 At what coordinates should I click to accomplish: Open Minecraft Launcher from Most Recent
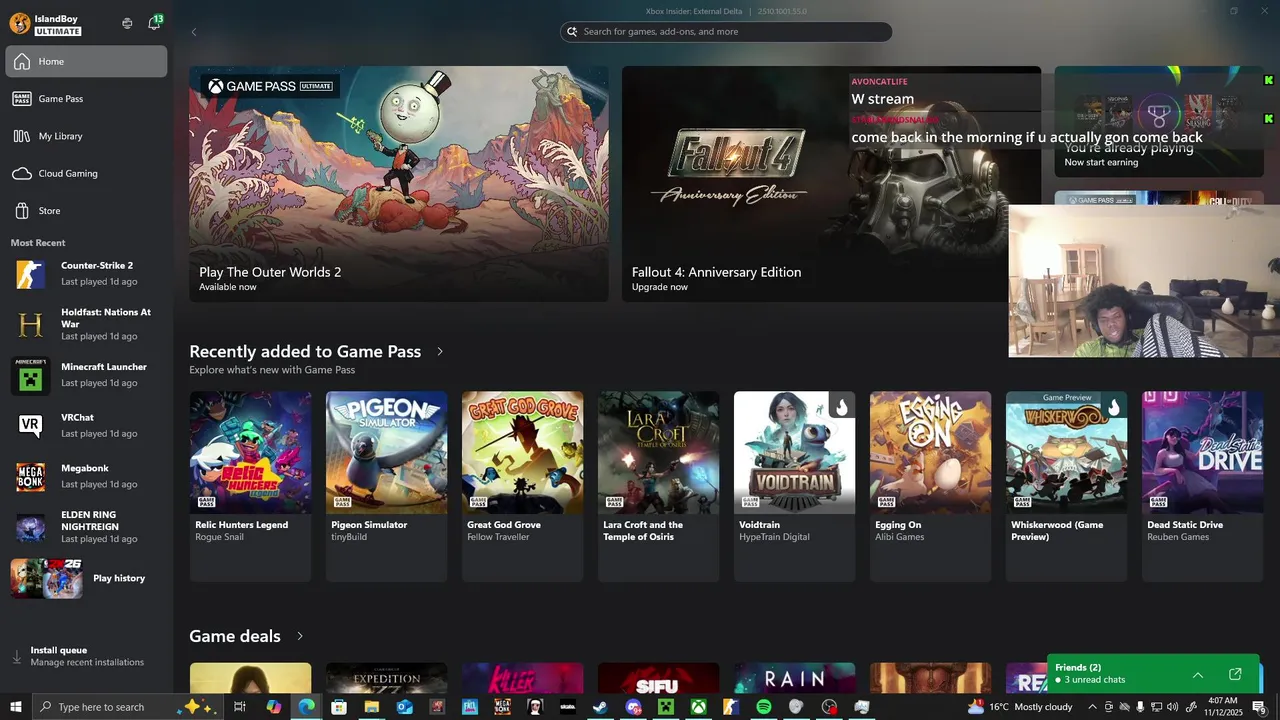pos(86,375)
